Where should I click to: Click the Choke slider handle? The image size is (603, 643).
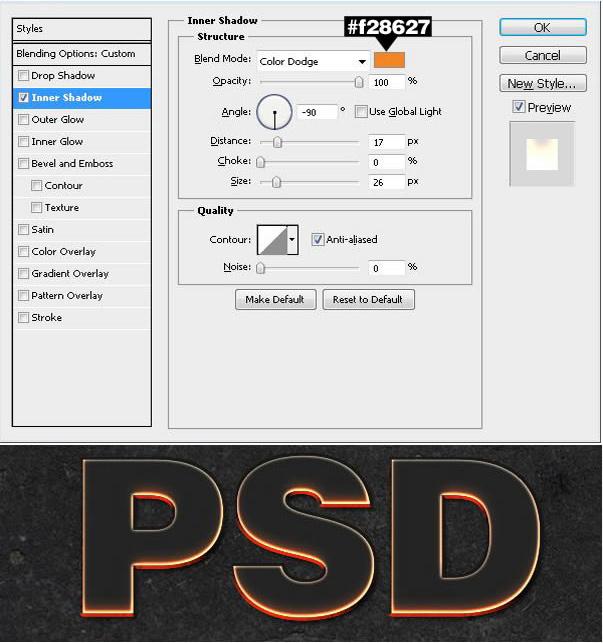click(x=260, y=162)
